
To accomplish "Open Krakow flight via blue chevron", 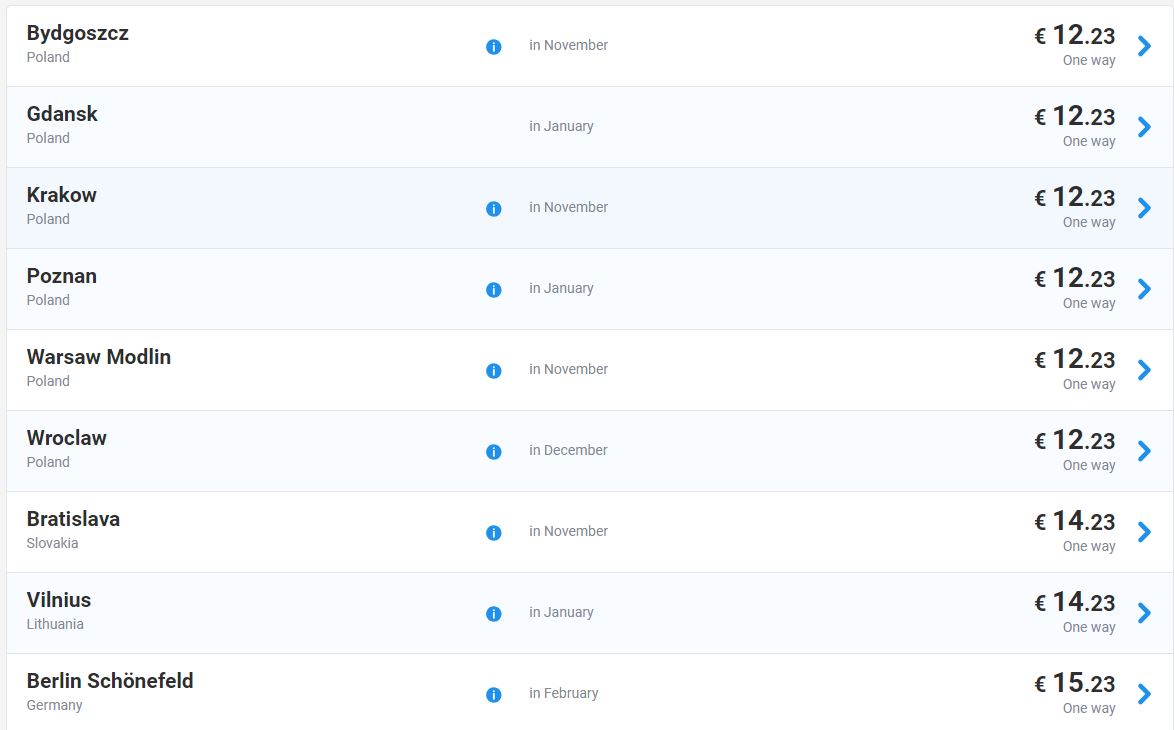I will 1145,208.
